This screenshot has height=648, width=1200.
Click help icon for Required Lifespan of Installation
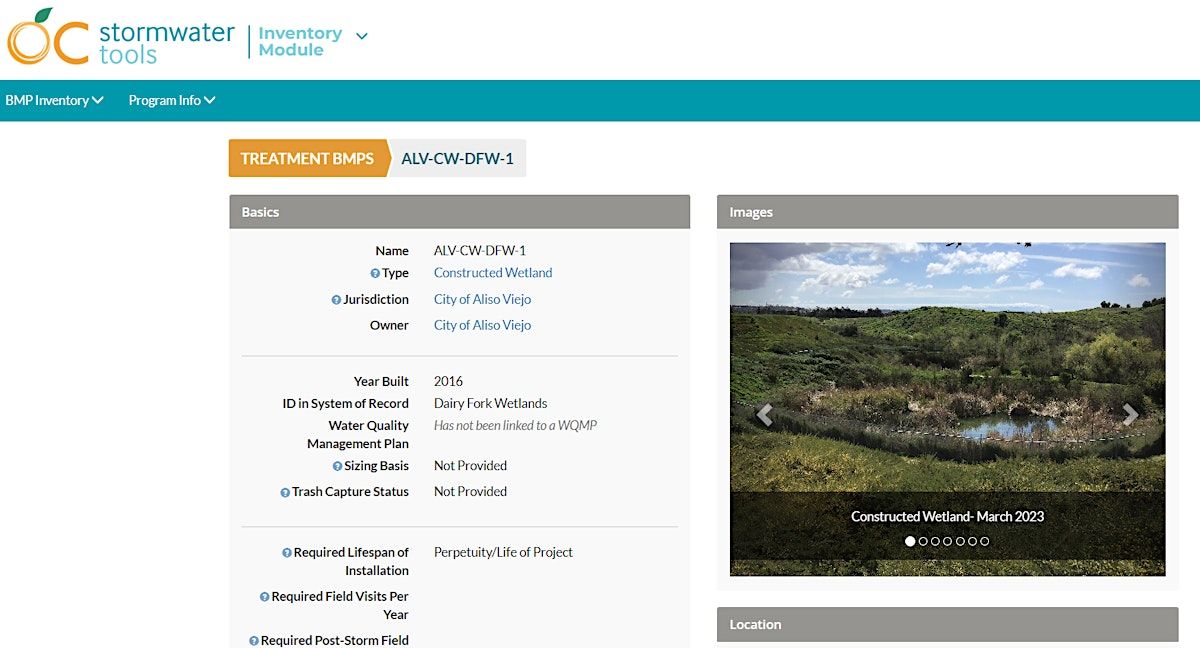tap(287, 553)
